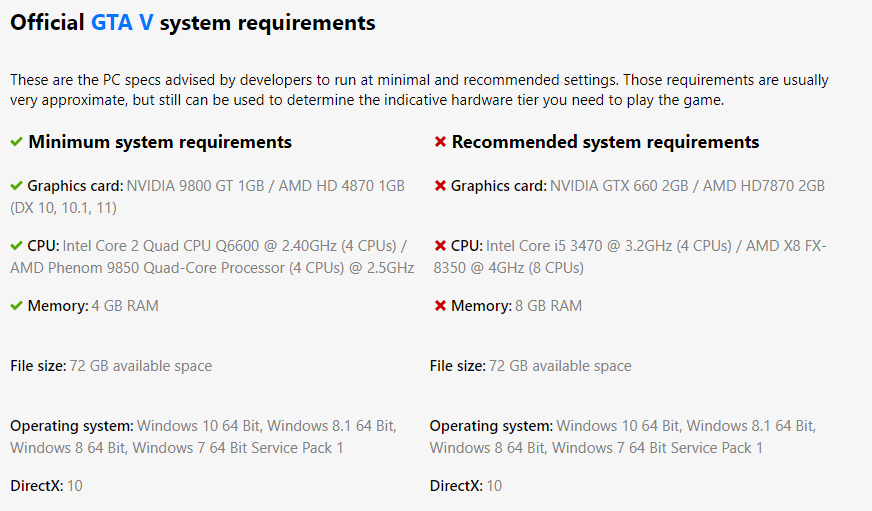Click the NVIDIA 9800 GT 1GB graphics card text

tap(193, 186)
